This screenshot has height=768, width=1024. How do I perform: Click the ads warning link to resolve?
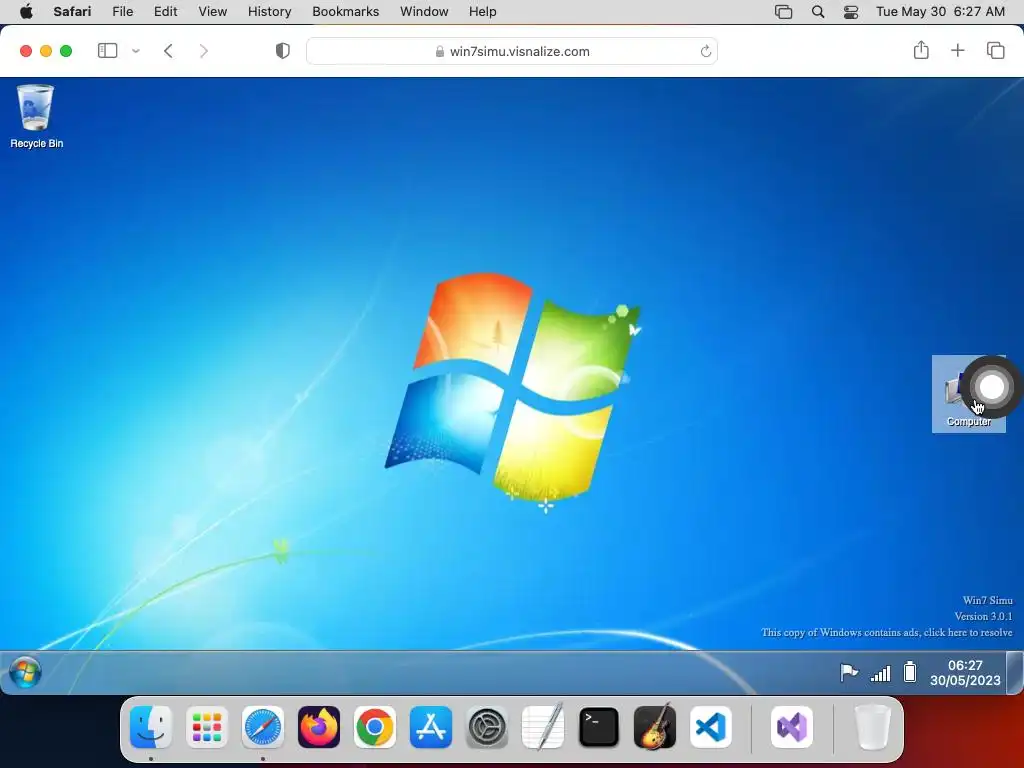(x=886, y=632)
